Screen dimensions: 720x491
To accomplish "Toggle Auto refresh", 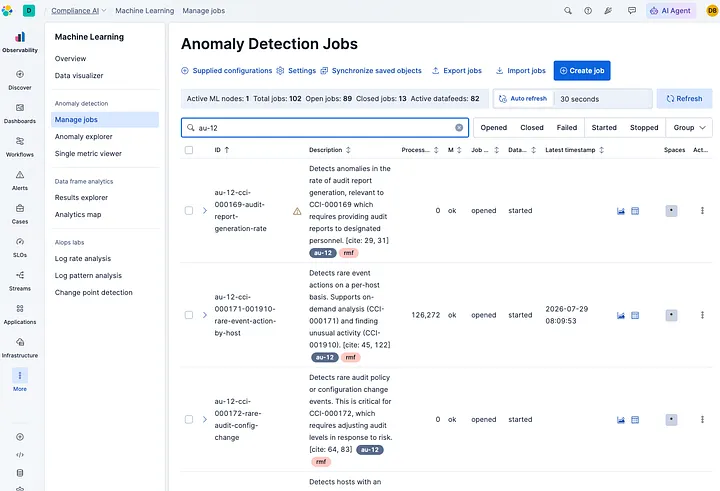I will [x=523, y=99].
